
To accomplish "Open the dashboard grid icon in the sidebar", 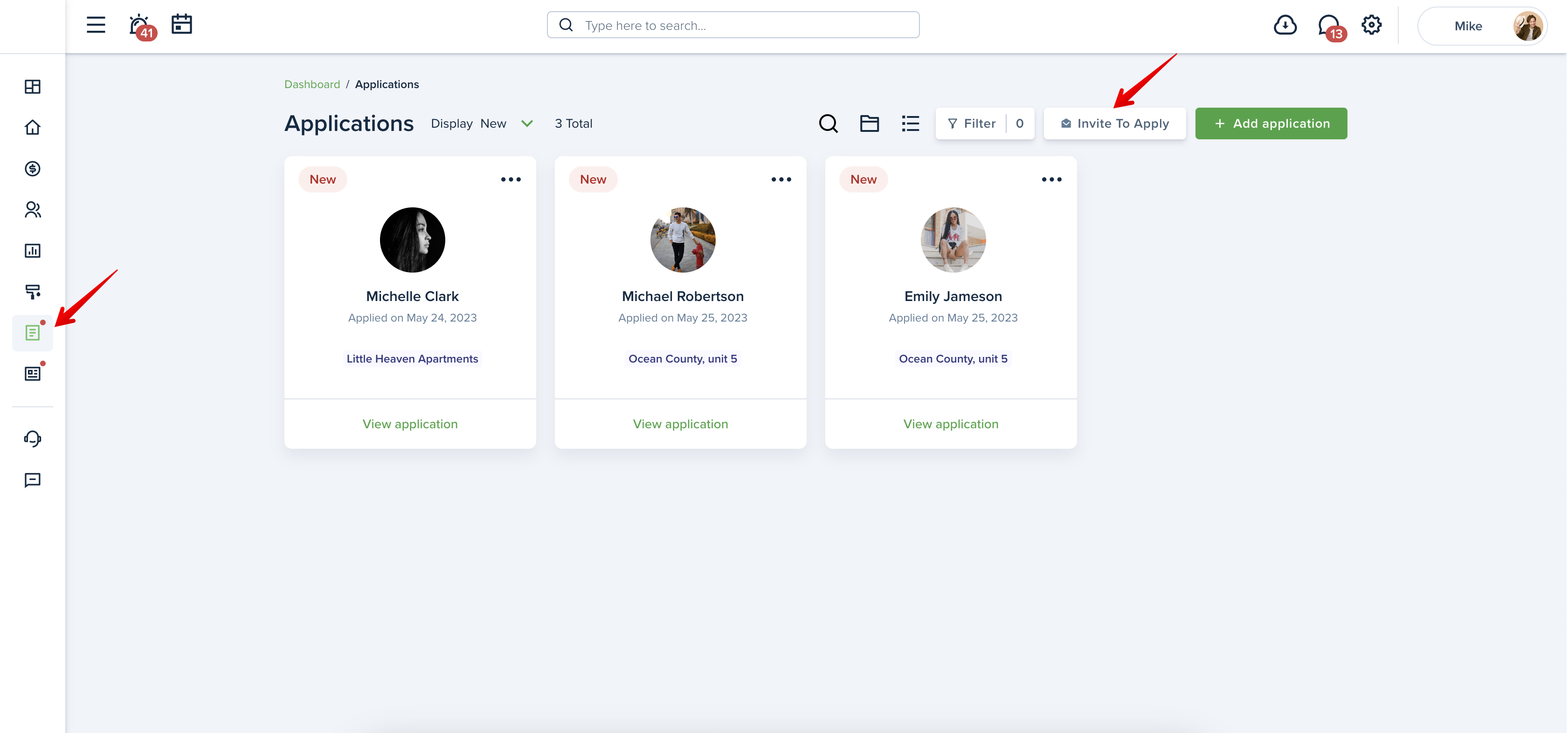I will click(x=33, y=86).
